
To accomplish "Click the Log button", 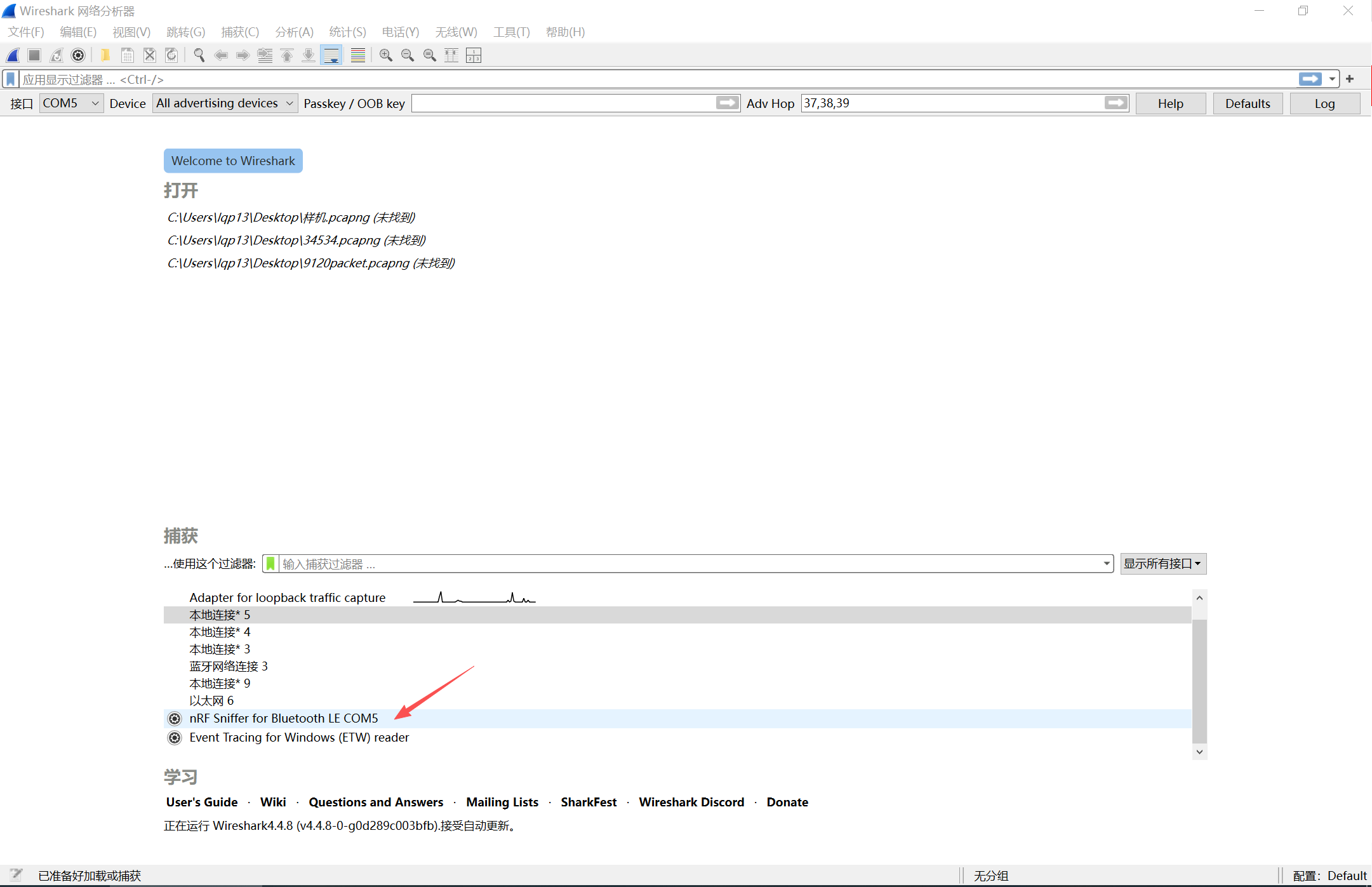I will click(x=1324, y=103).
